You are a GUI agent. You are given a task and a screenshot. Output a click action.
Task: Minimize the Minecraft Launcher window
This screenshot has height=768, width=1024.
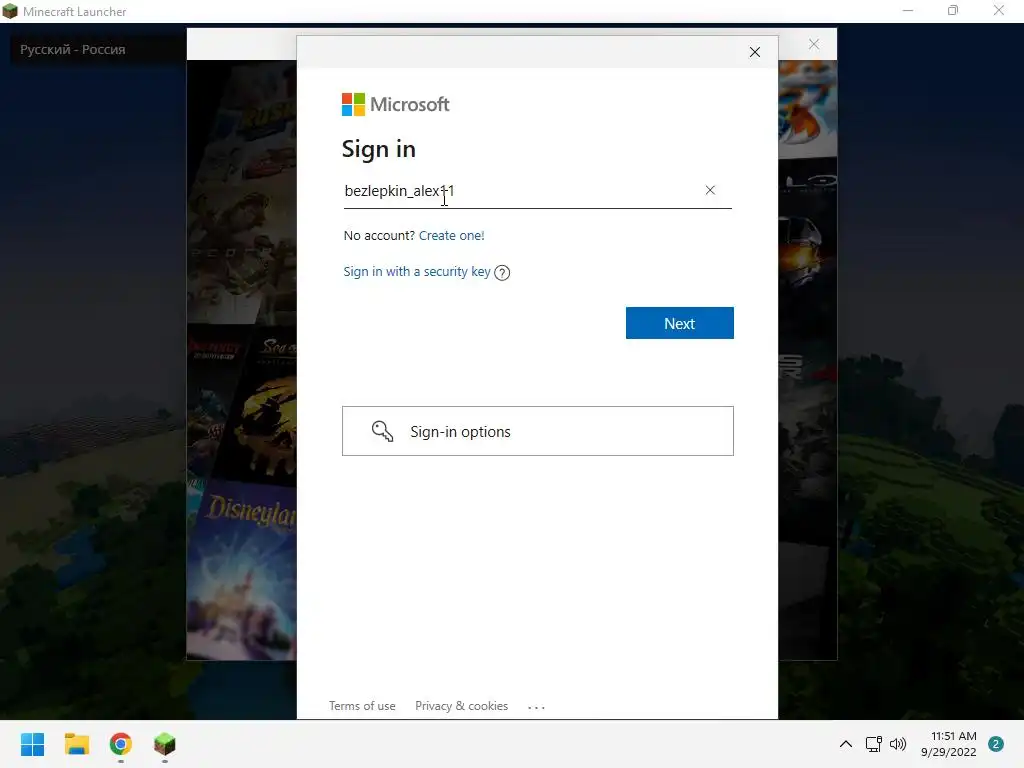908,10
